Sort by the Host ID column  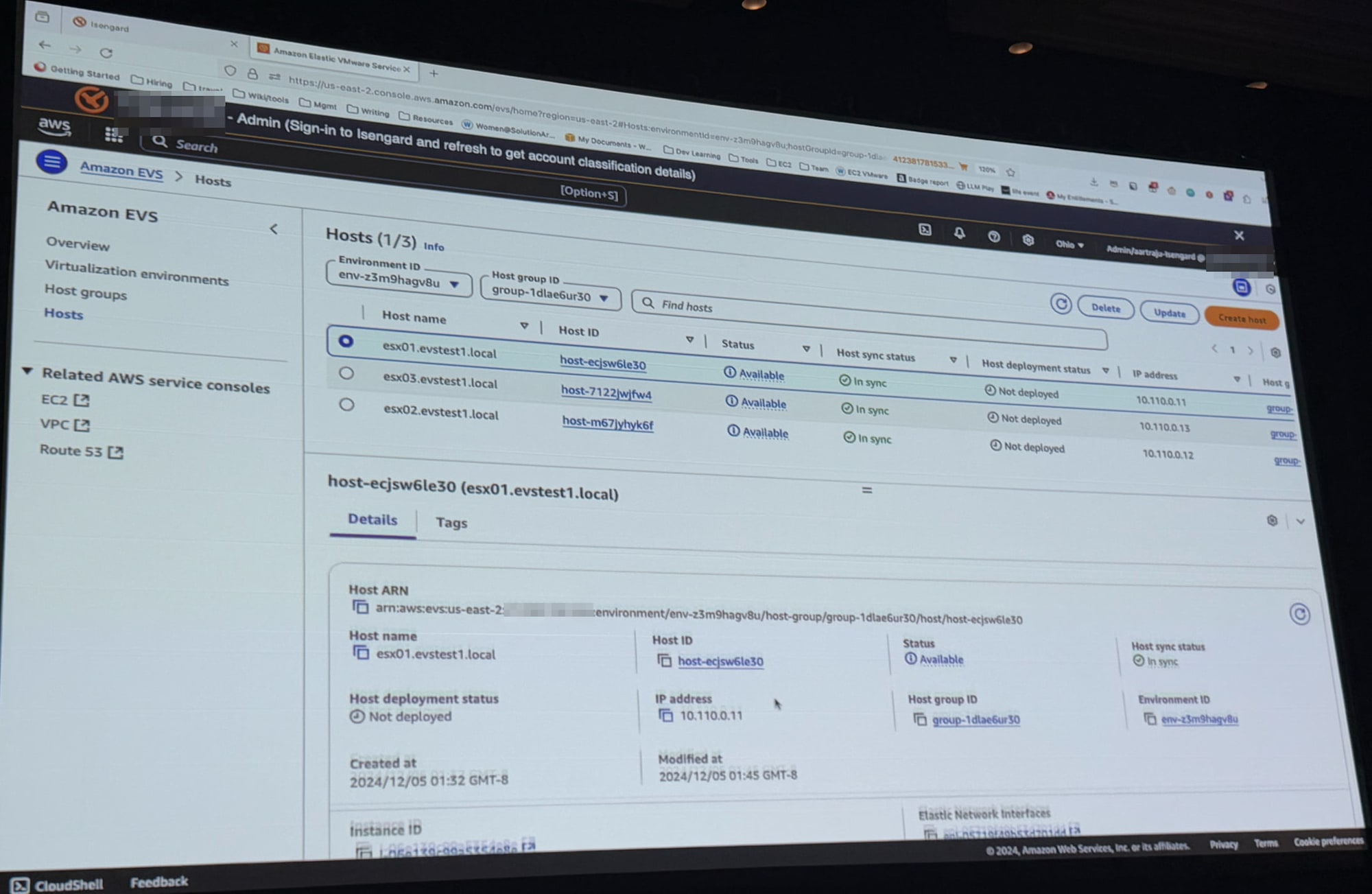689,340
